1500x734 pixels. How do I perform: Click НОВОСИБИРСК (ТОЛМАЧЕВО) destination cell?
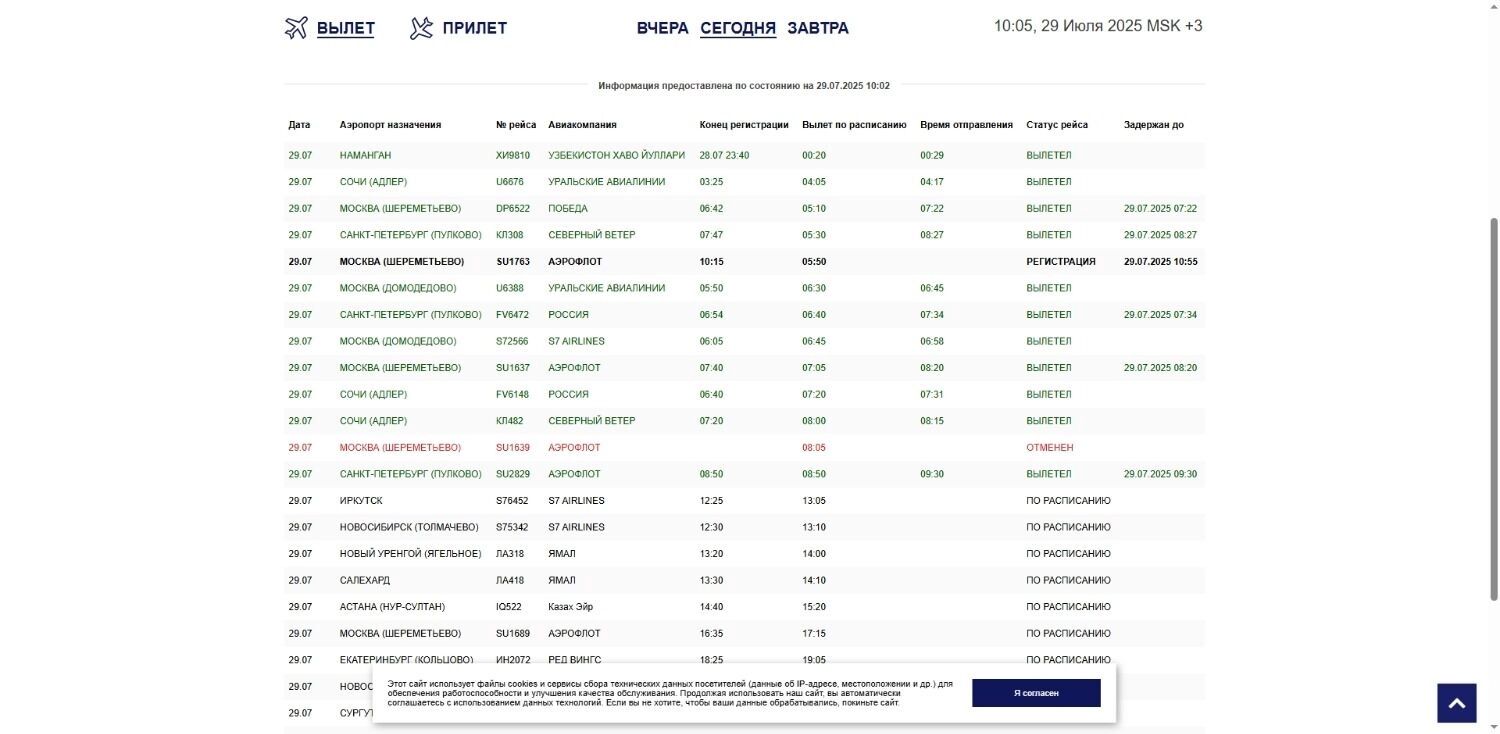click(409, 527)
